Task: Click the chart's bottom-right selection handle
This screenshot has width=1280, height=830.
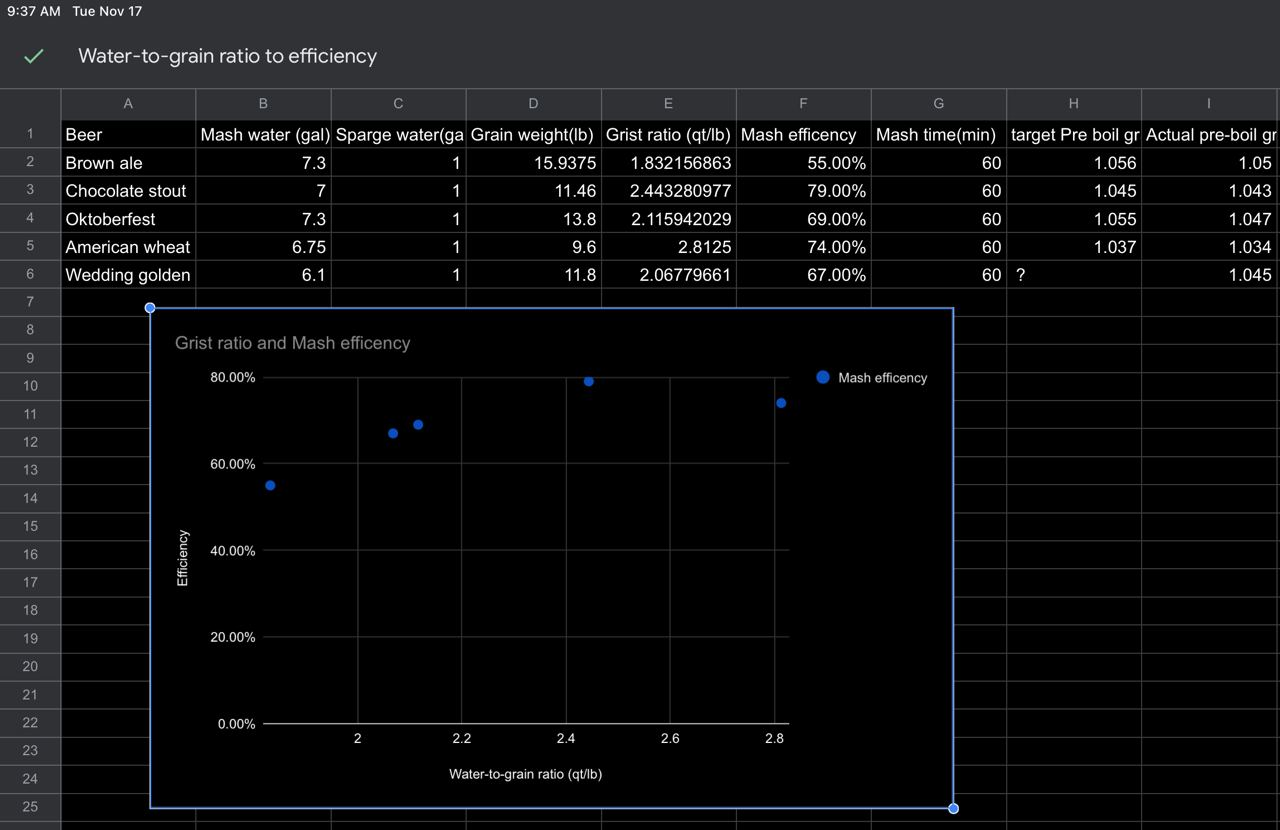Action: [x=953, y=808]
